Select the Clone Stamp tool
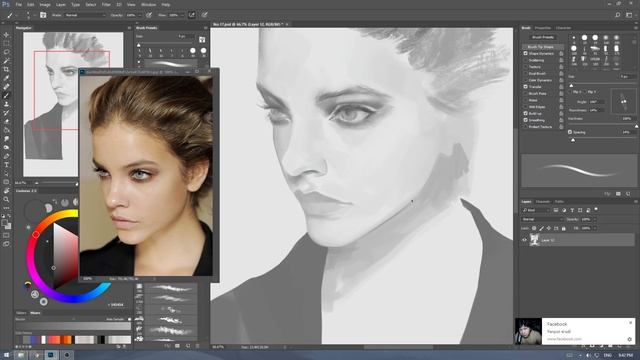This screenshot has height=360, width=640. coord(6,104)
